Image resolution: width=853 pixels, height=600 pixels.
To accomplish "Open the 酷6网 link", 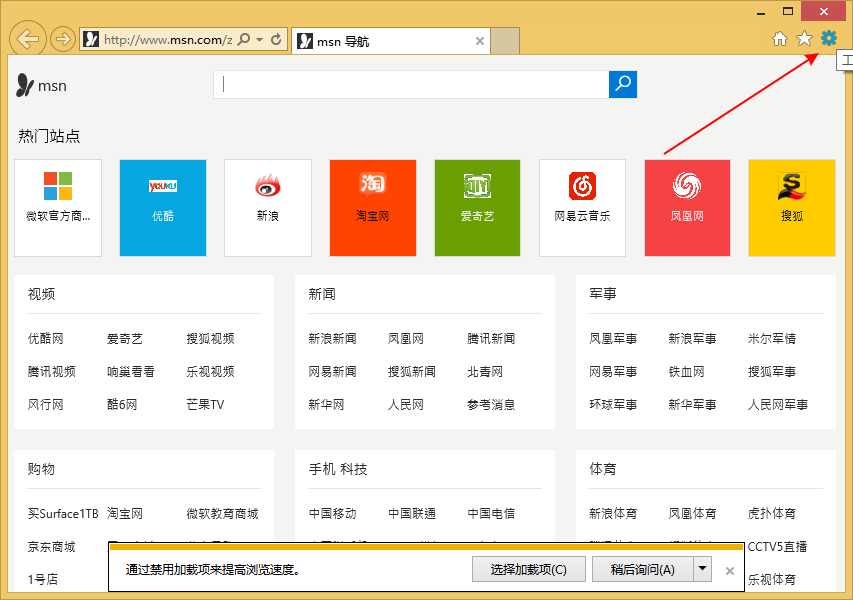I will 122,405.
